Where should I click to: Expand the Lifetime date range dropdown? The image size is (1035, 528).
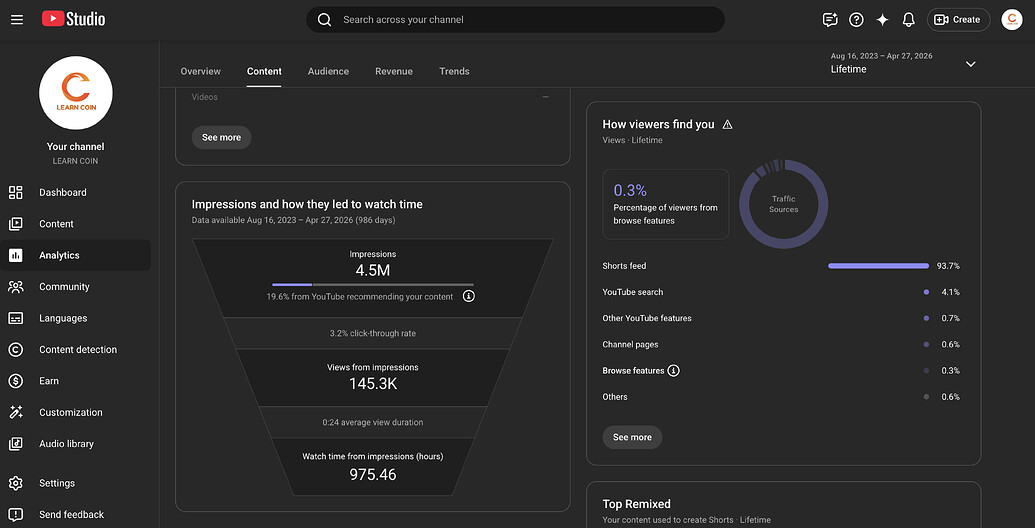[x=970, y=64]
